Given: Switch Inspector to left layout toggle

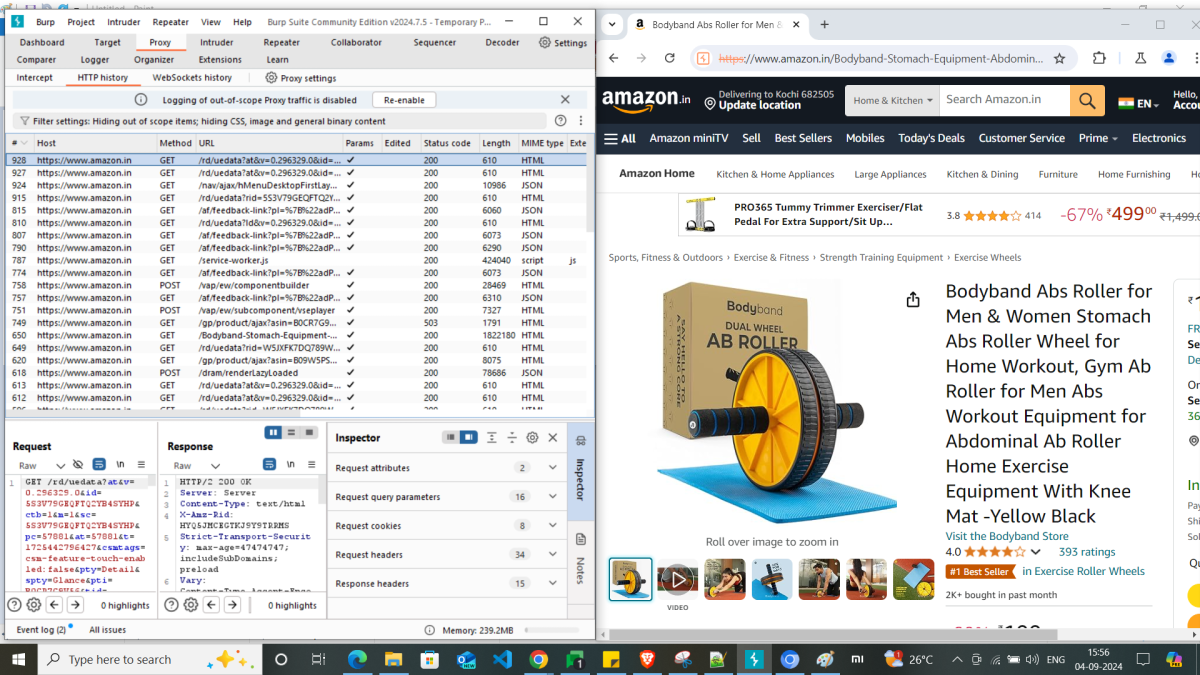Looking at the screenshot, I should coord(451,438).
